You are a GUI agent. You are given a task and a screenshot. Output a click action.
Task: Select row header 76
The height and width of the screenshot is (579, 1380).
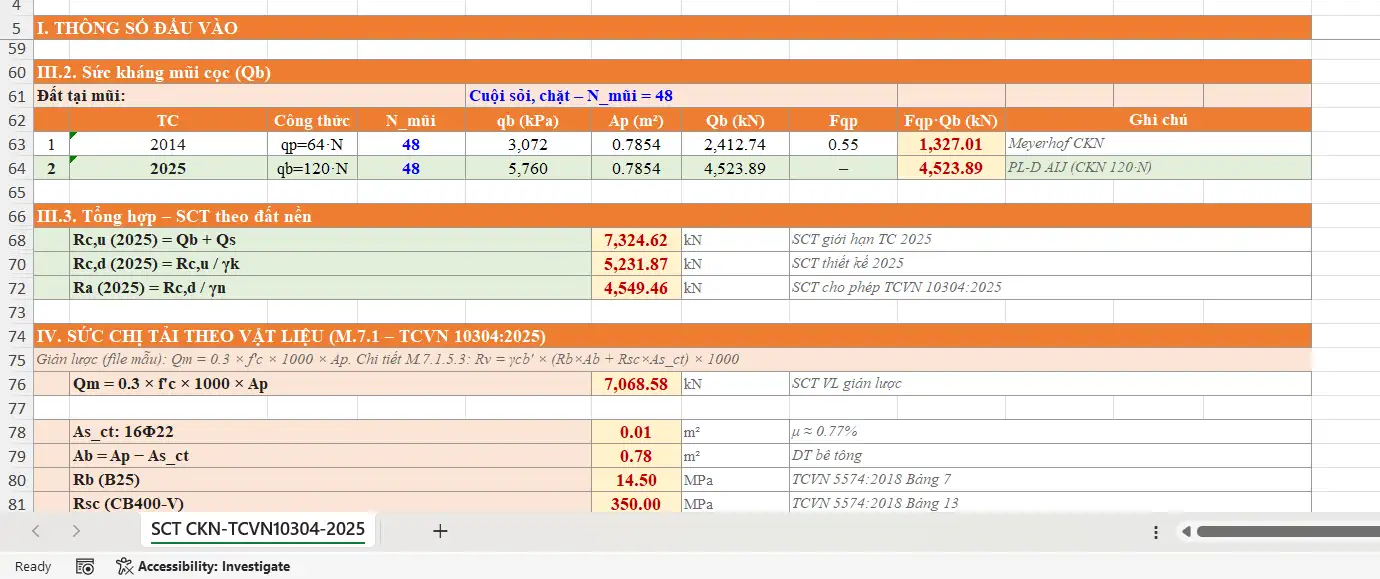[x=16, y=384]
